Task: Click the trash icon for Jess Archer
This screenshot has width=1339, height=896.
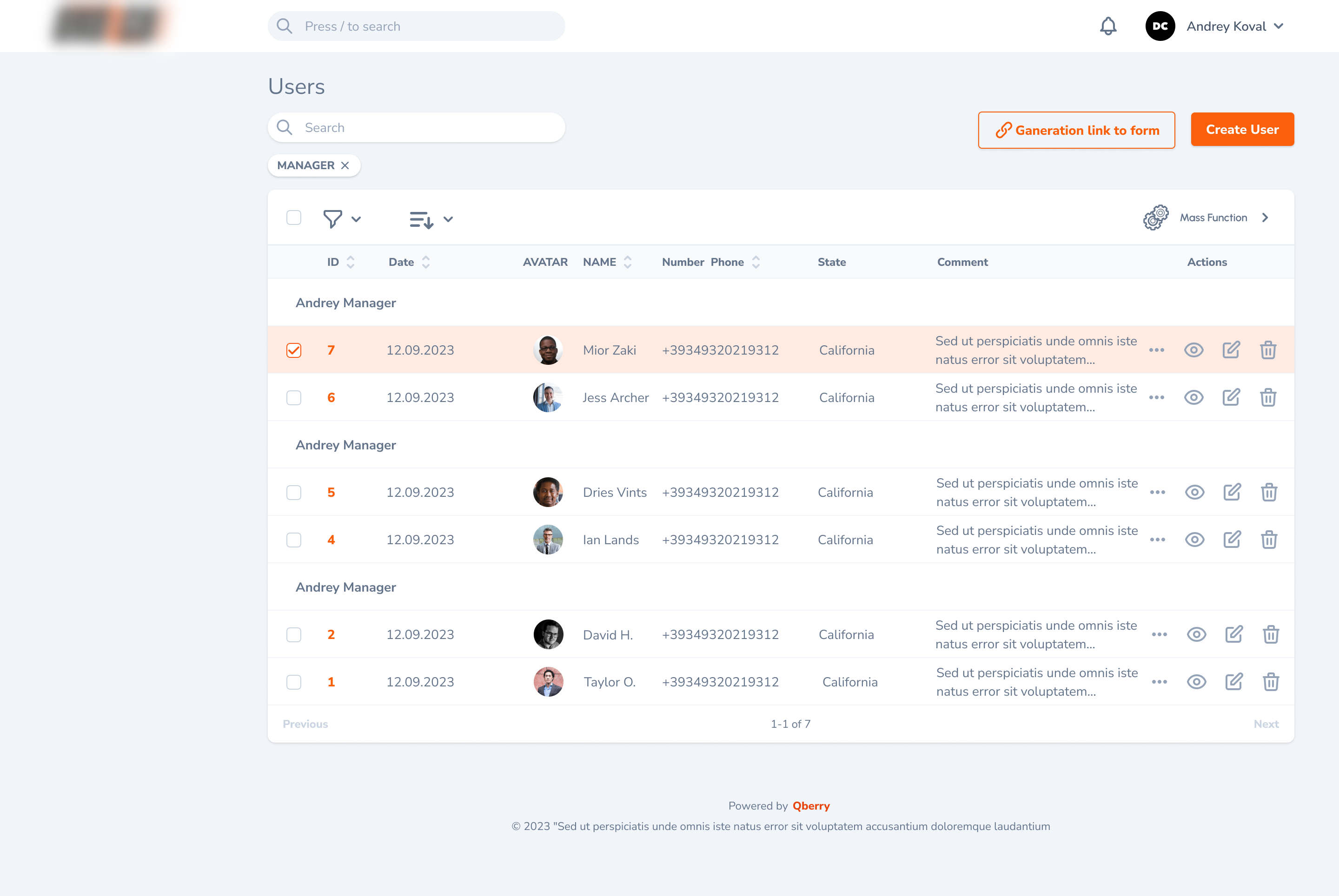Action: point(1267,397)
